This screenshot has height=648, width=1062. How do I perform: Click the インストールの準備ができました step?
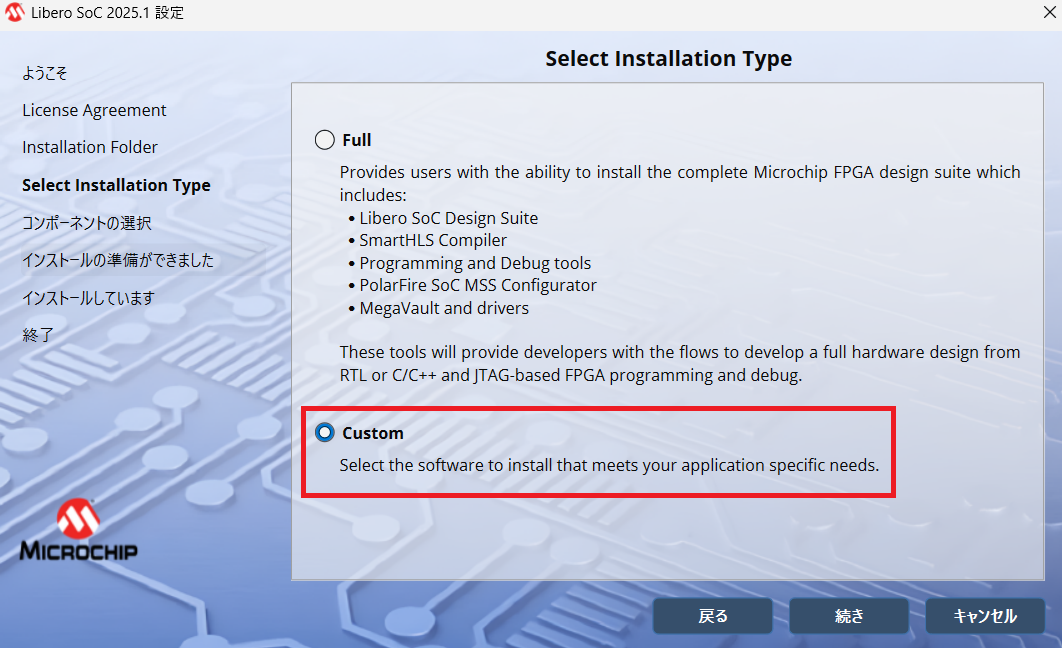118,260
